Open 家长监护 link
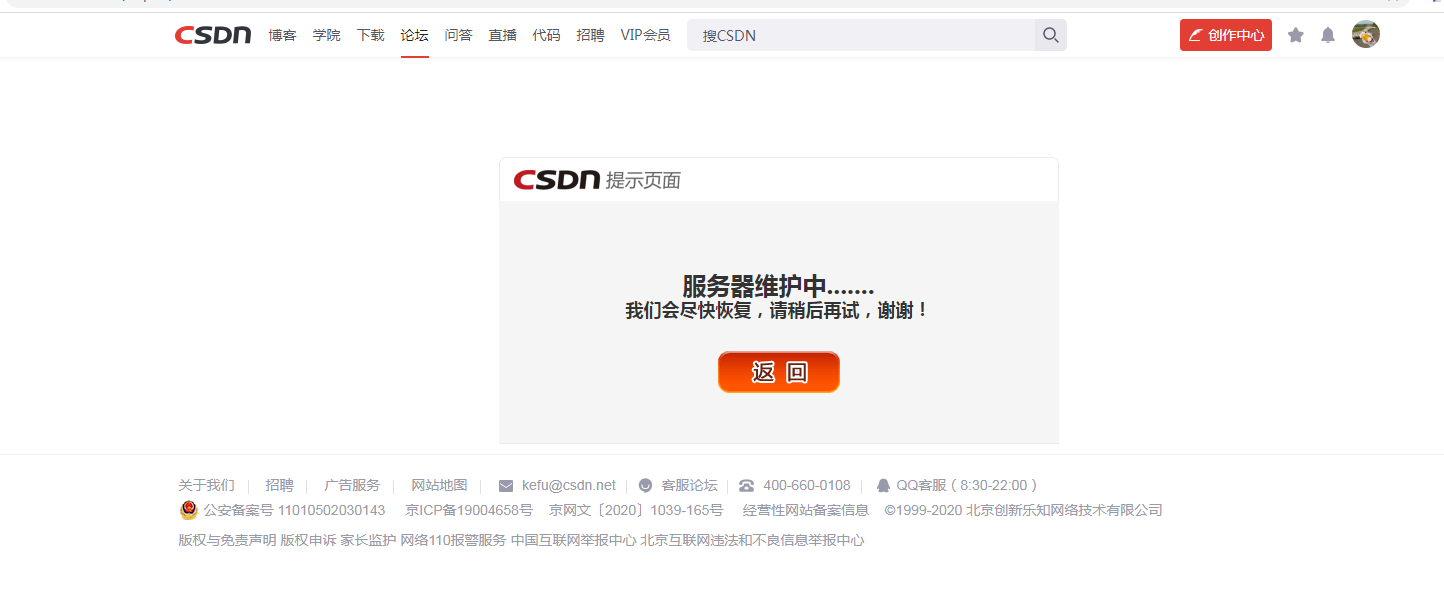 point(368,540)
